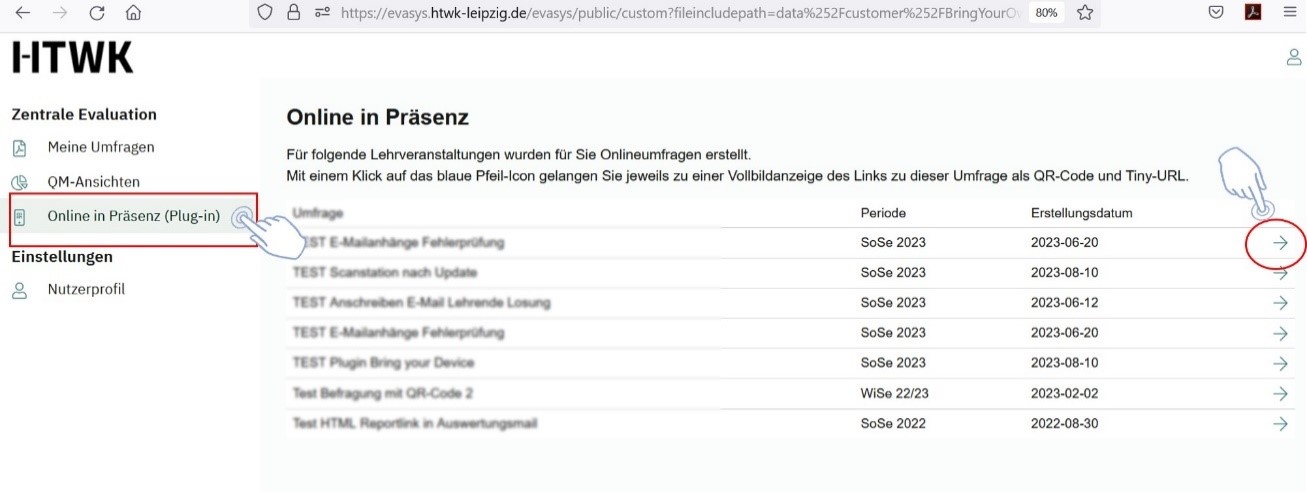Open arrow for Test Befragung mit QR-Code 2
This screenshot has height=492, width=1307.
1280,394
